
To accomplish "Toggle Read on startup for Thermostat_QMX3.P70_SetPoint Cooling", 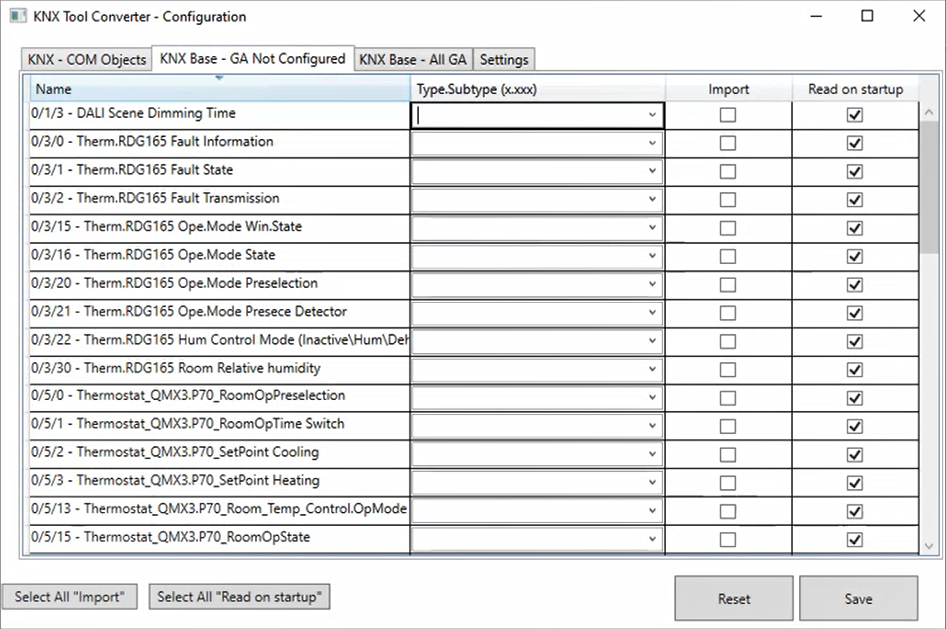I will pyautogui.click(x=854, y=454).
